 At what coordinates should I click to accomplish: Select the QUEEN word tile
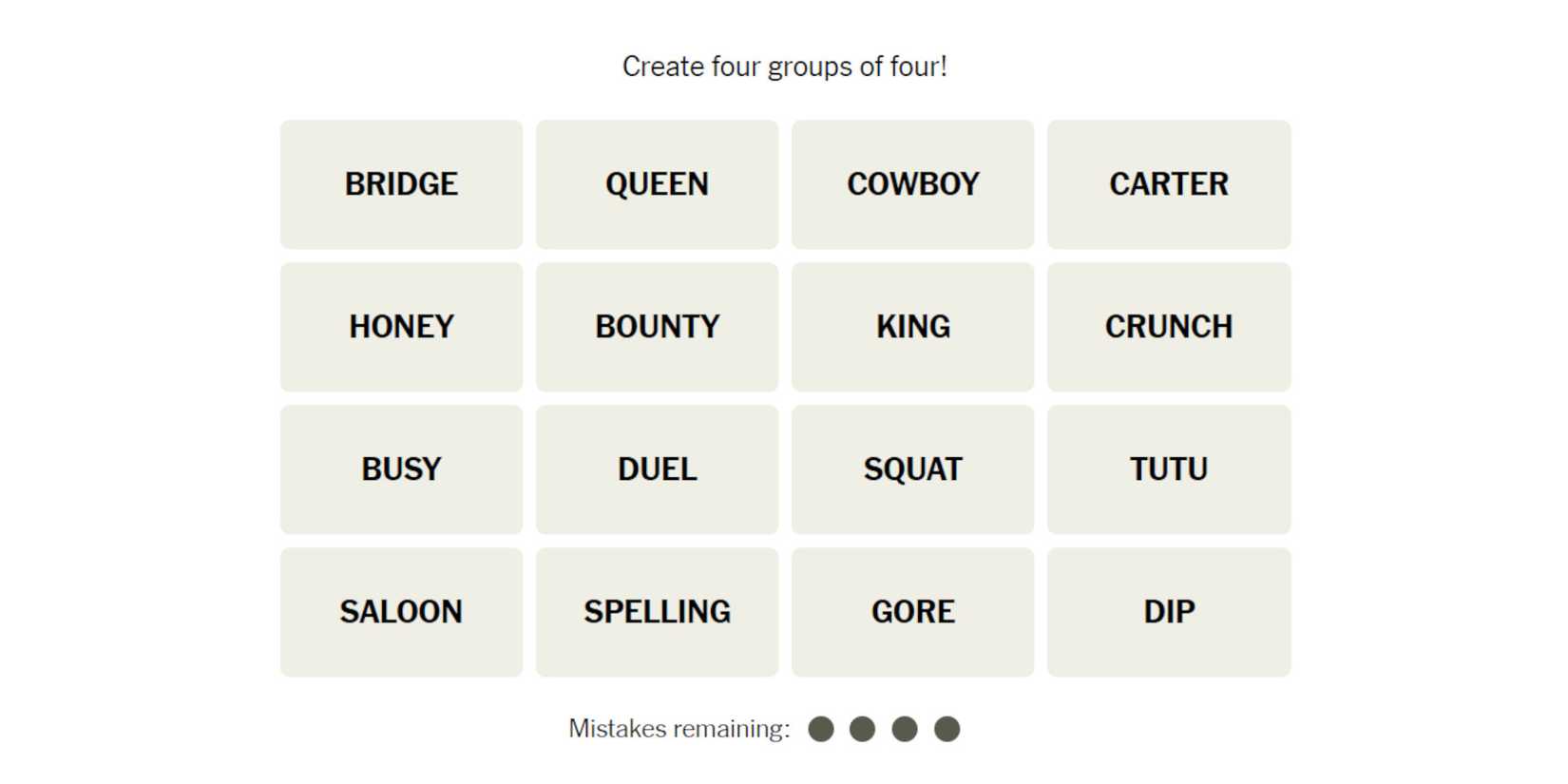tap(657, 184)
